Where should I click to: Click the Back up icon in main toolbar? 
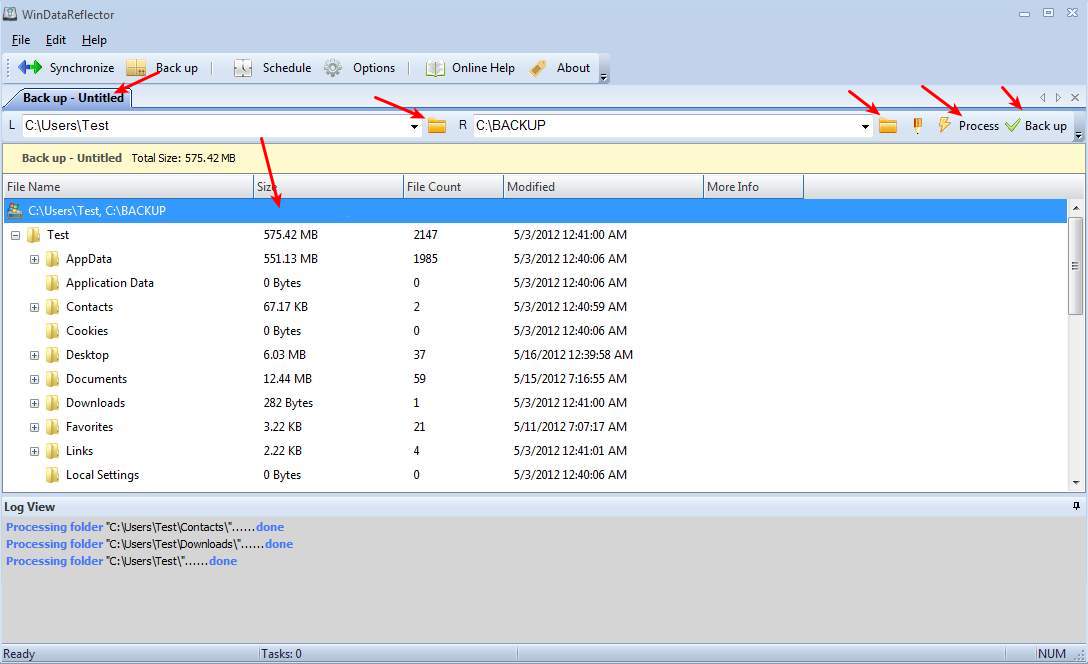point(137,68)
